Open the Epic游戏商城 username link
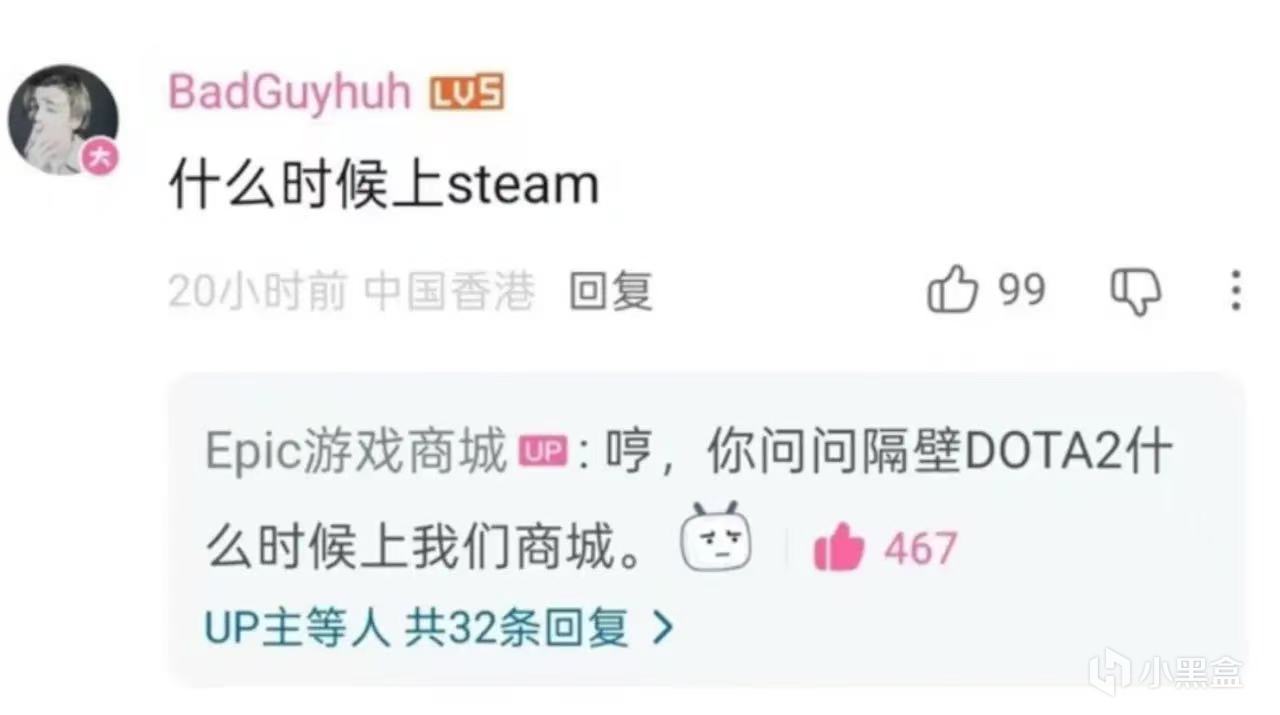Viewport: 1280px width, 715px height. [357, 453]
